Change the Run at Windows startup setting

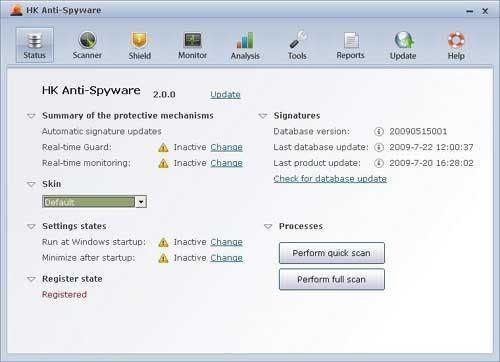[x=226, y=242]
